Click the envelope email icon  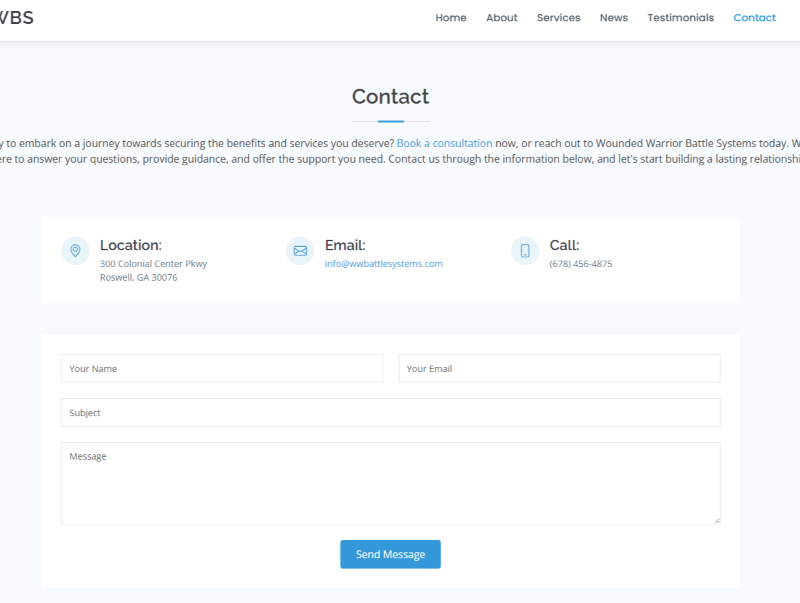coord(300,251)
